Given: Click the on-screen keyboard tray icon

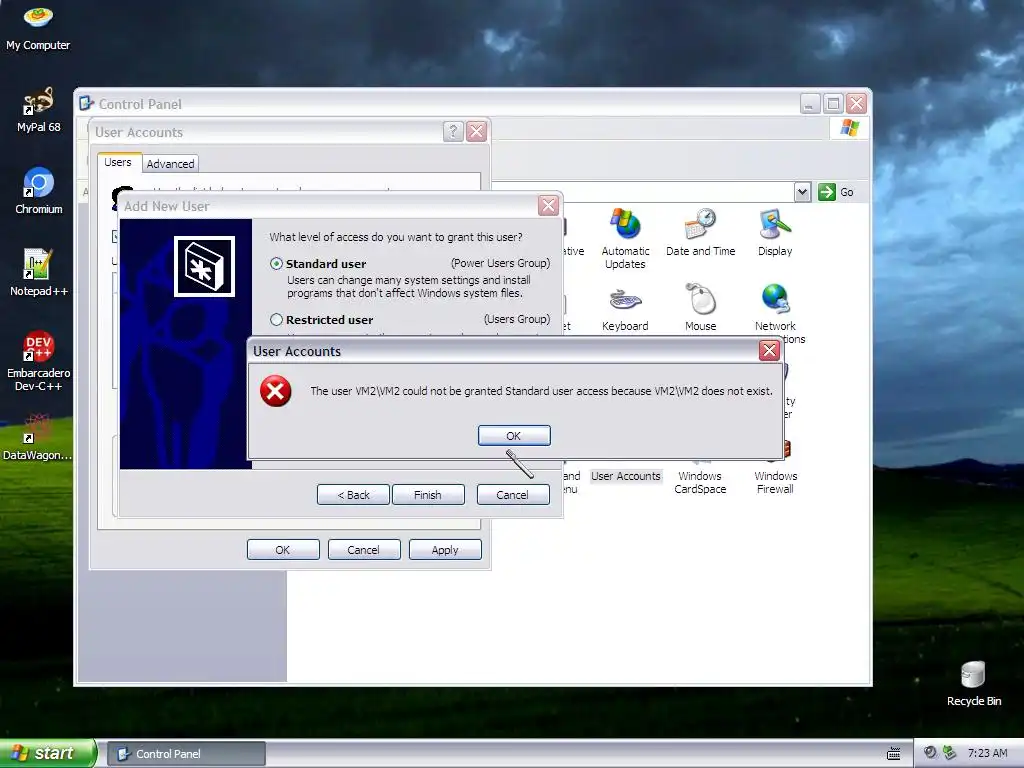Looking at the screenshot, I should [x=893, y=754].
